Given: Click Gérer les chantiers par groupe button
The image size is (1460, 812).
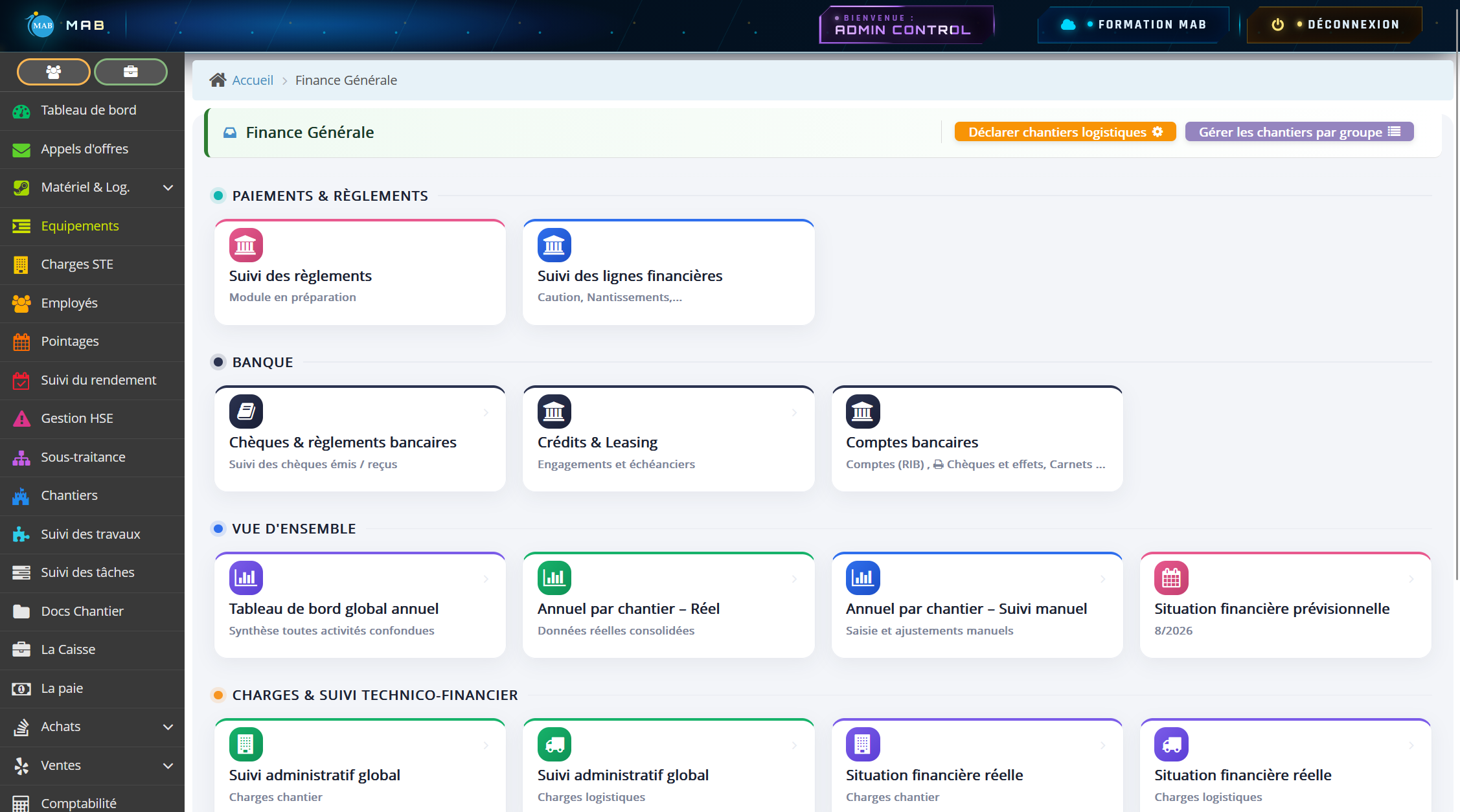Looking at the screenshot, I should 1299,132.
